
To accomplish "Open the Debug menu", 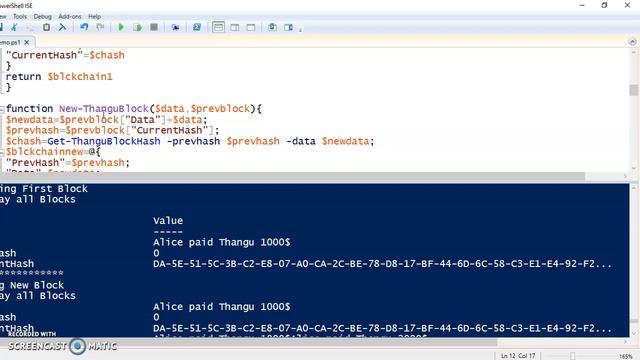I will pyautogui.click(x=42, y=16).
